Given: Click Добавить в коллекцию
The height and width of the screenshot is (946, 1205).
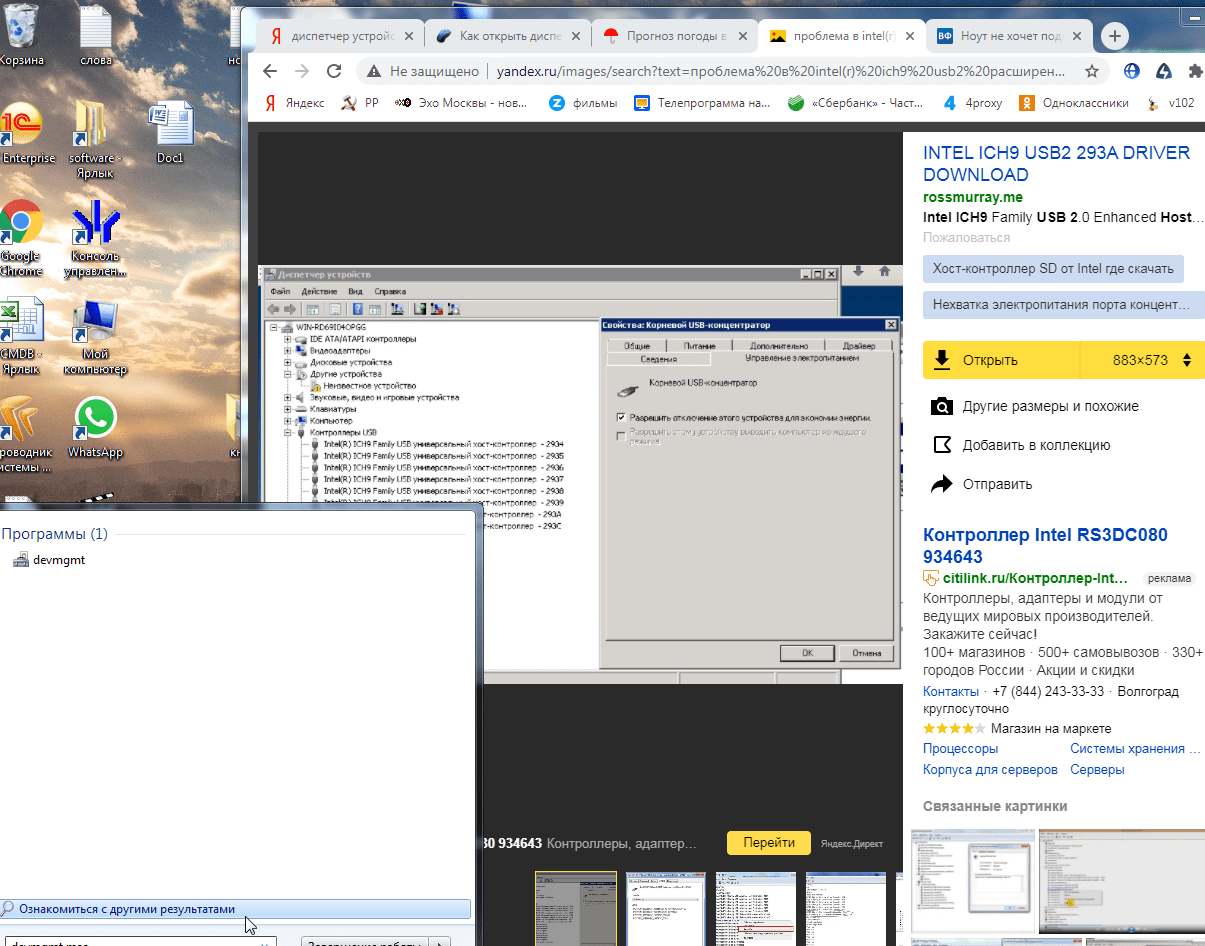Looking at the screenshot, I should (1036, 445).
